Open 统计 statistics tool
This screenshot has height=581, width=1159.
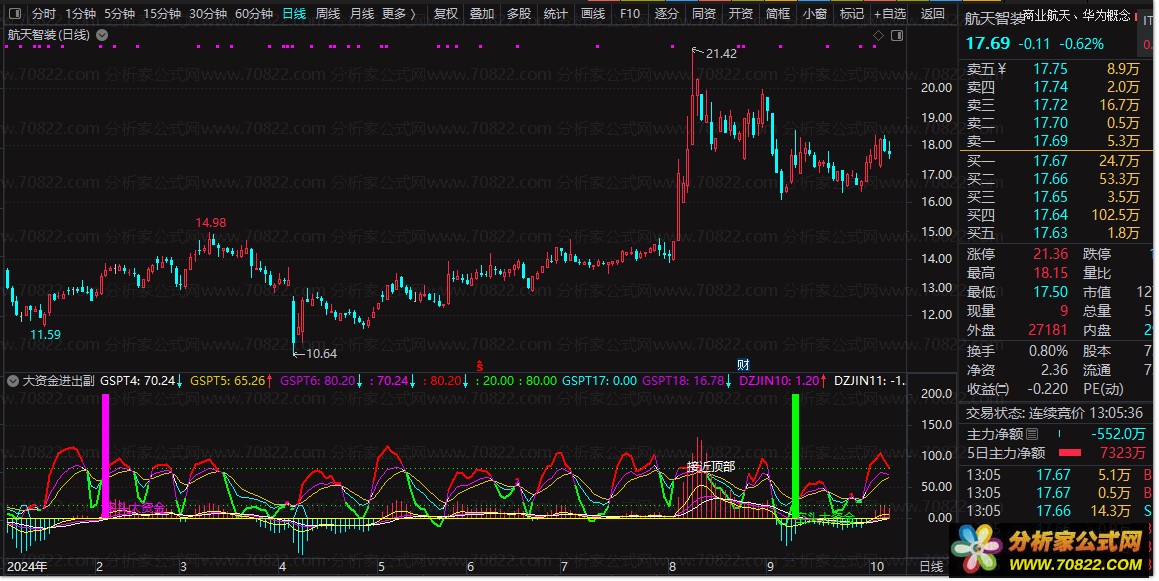[556, 13]
